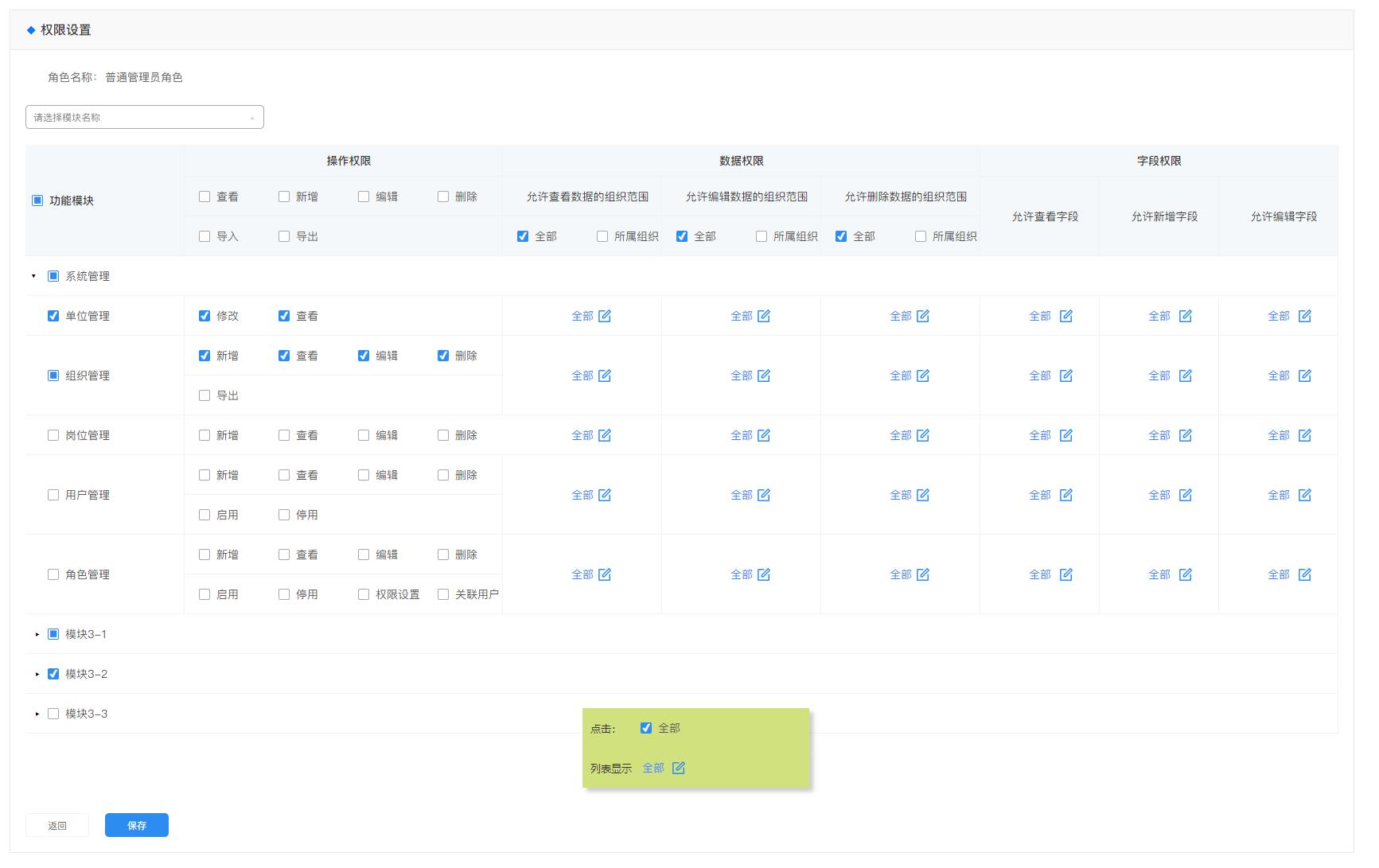This screenshot has width=1379, height=868.
Task: Uncheck 删除 permission for 组织管理
Action: 443,356
